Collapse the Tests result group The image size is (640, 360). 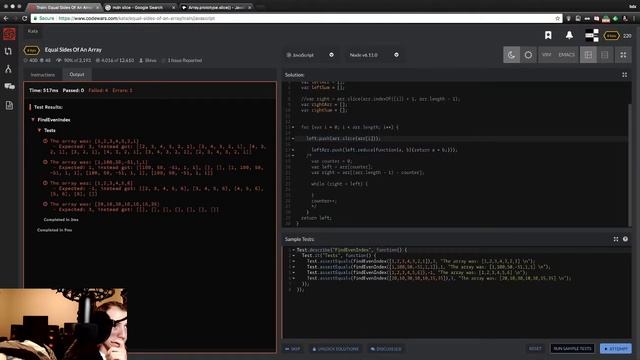pyautogui.click(x=39, y=130)
